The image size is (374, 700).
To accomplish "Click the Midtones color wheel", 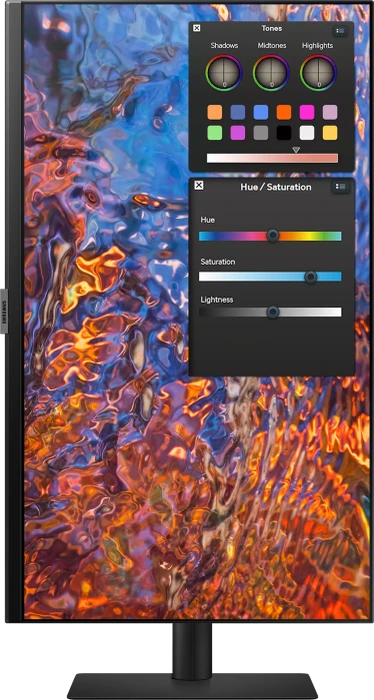I will pyautogui.click(x=271, y=73).
